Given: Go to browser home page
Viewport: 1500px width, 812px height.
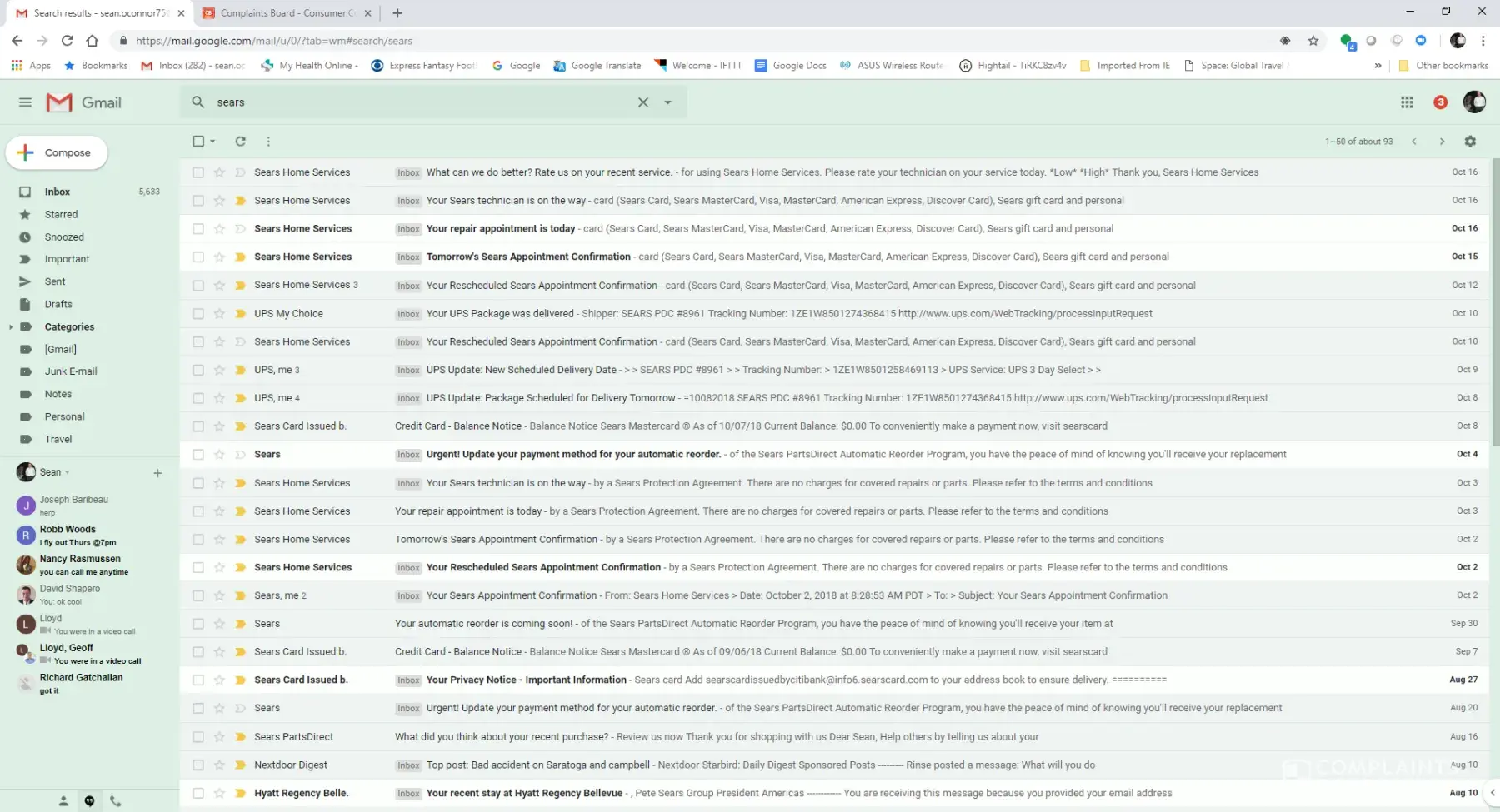Looking at the screenshot, I should point(92,40).
